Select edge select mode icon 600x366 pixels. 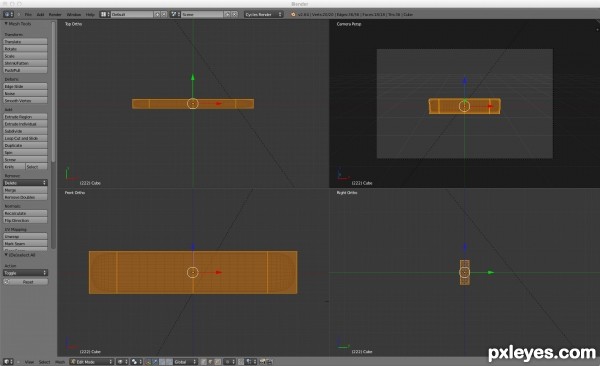pos(211,361)
